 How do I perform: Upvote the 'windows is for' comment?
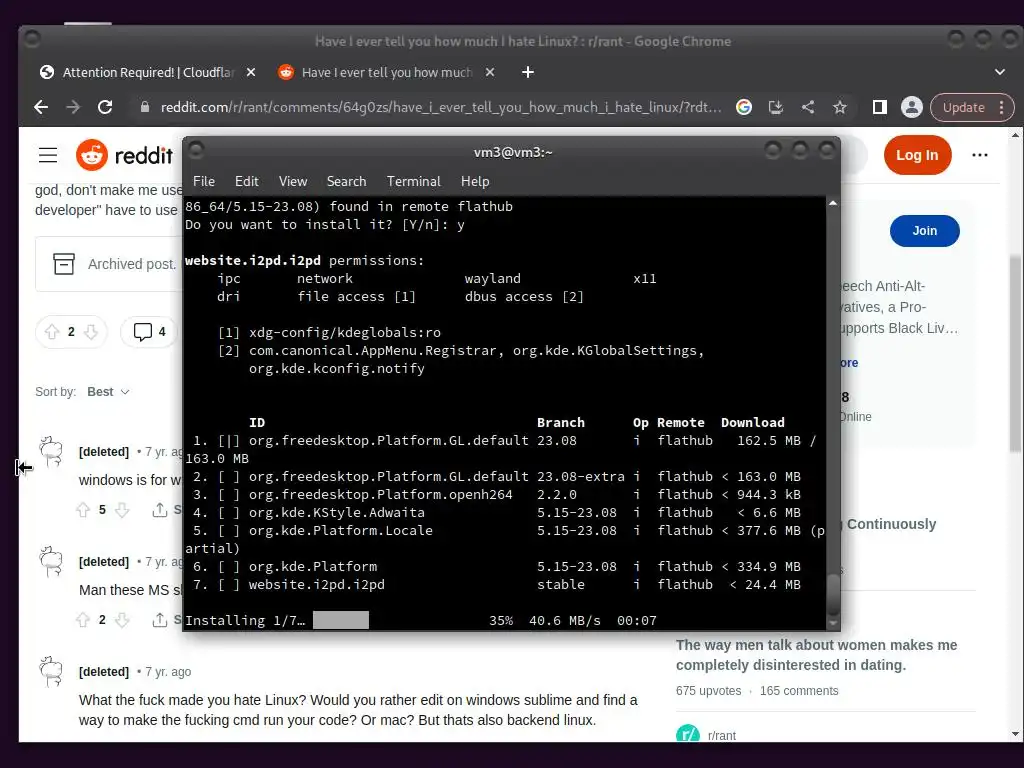click(x=83, y=510)
